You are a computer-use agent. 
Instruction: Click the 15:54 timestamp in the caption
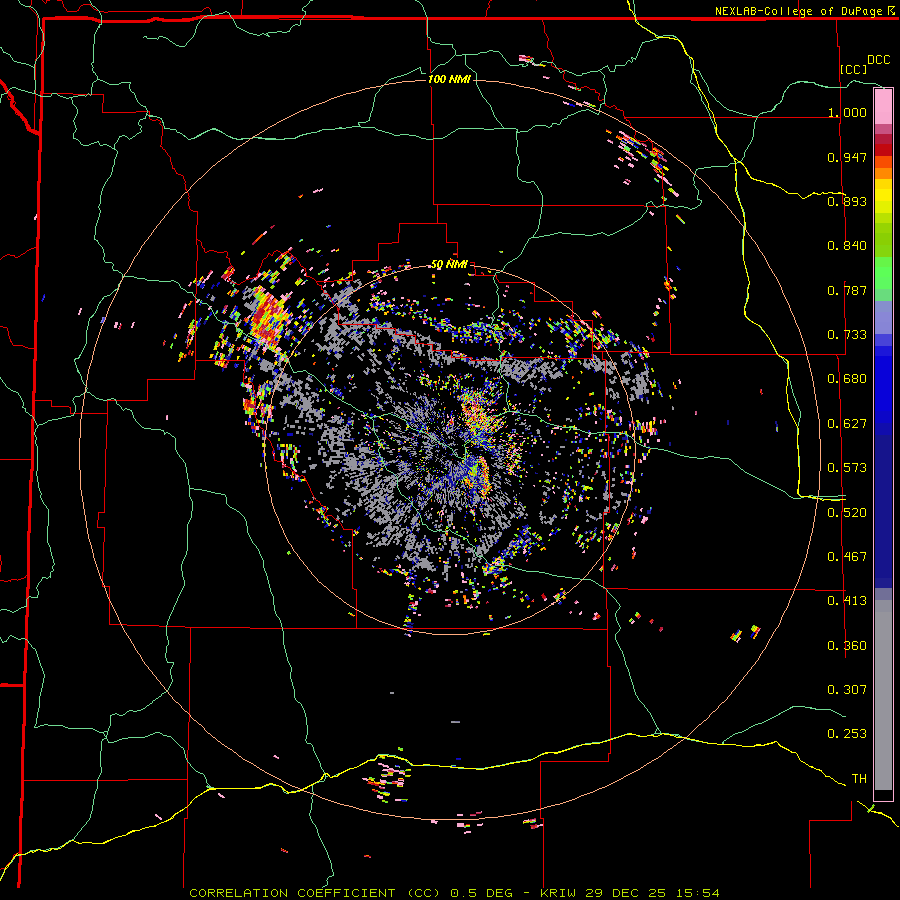pos(697,893)
